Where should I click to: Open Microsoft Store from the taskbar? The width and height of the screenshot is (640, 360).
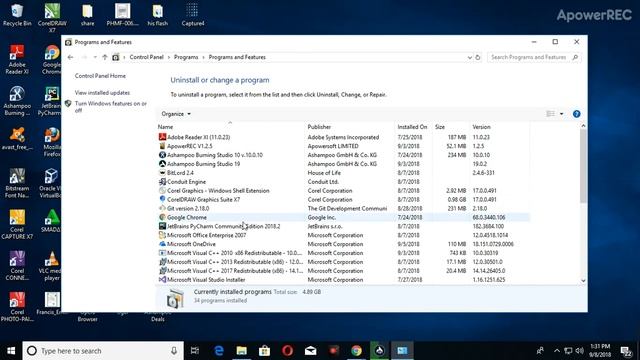(264, 351)
